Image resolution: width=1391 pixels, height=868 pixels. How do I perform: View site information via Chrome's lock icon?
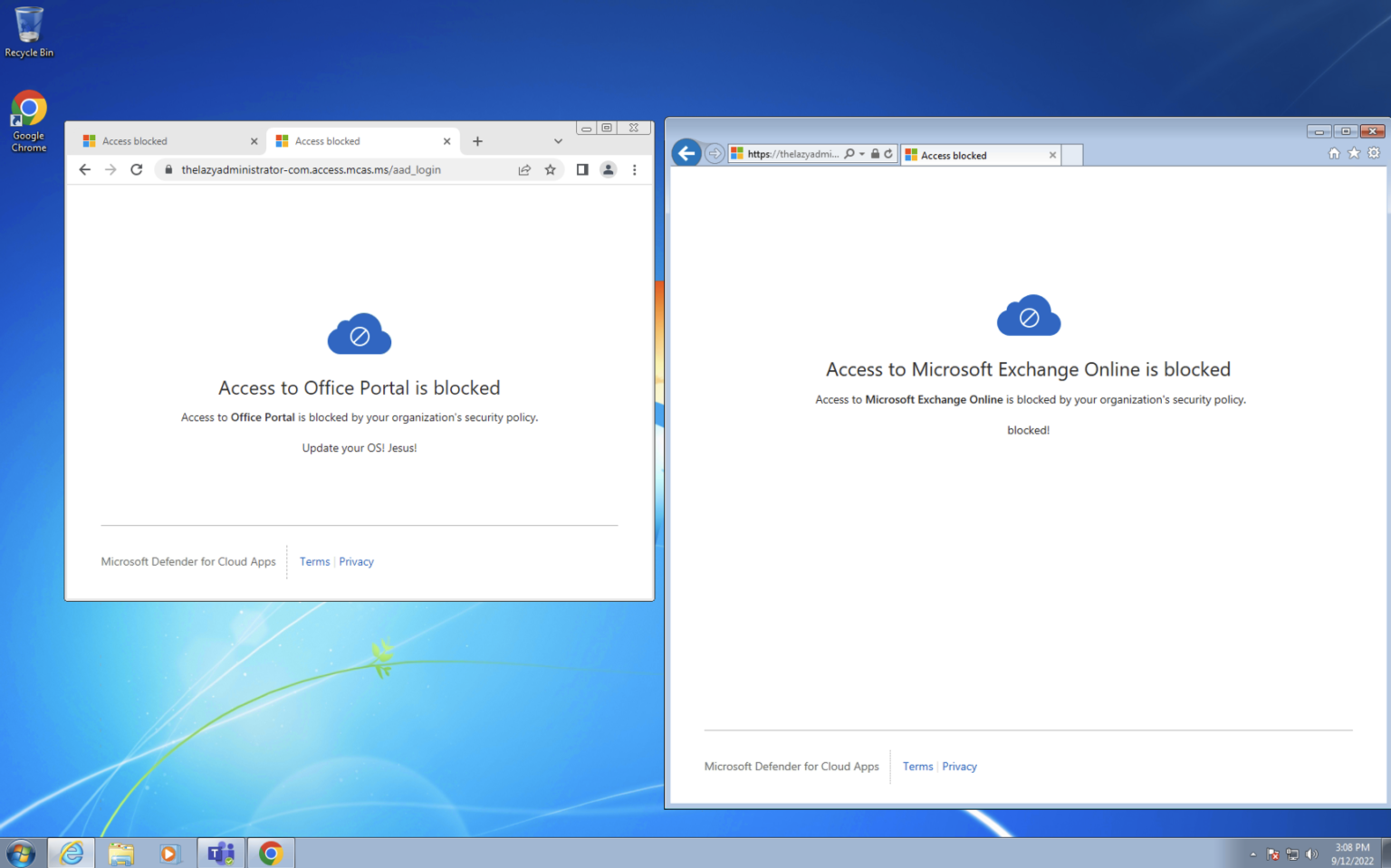(168, 169)
